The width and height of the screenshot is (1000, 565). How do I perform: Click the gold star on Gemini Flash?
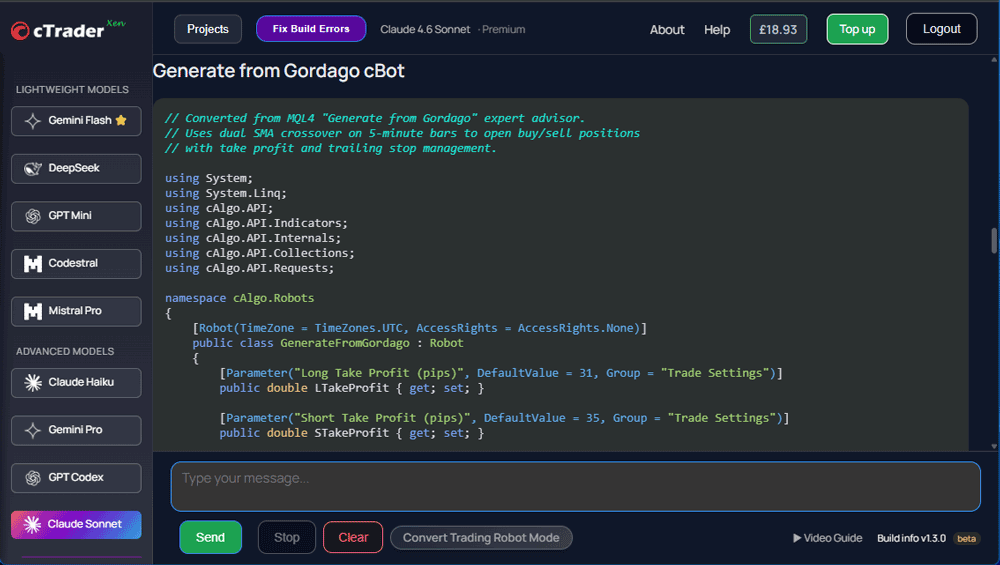[x=121, y=120]
